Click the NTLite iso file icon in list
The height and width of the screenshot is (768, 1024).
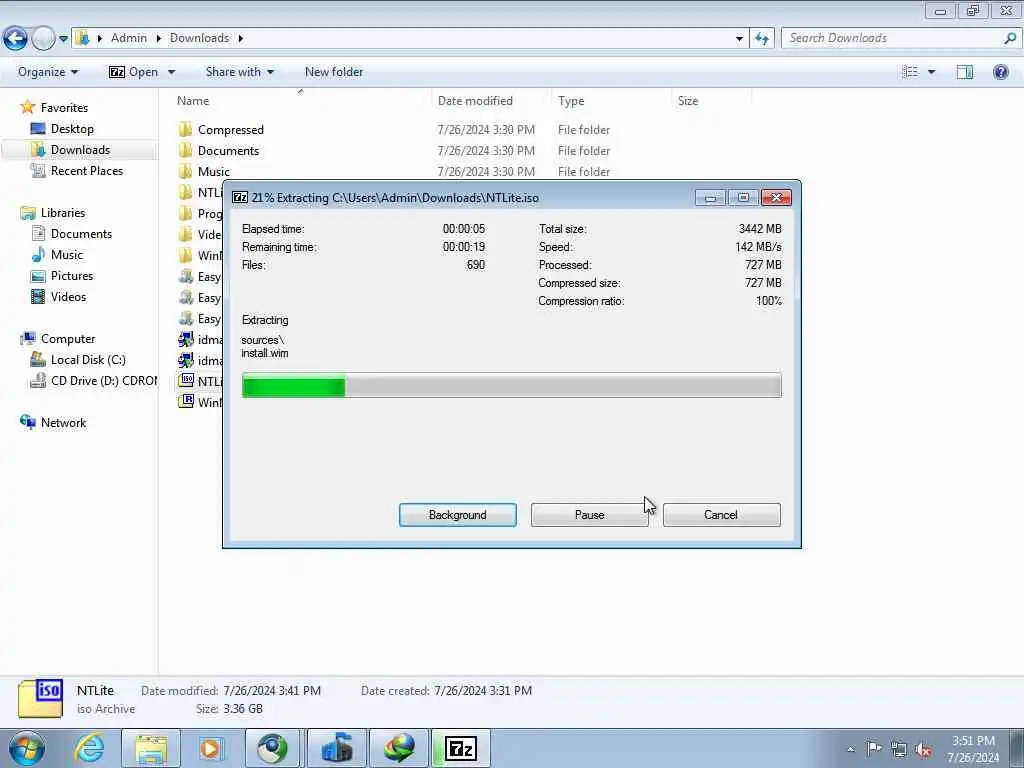[x=186, y=381]
